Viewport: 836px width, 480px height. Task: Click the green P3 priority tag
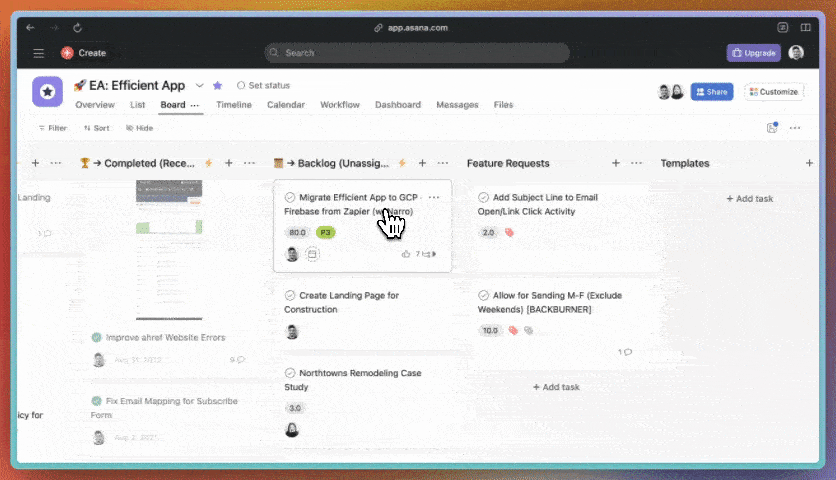click(325, 233)
